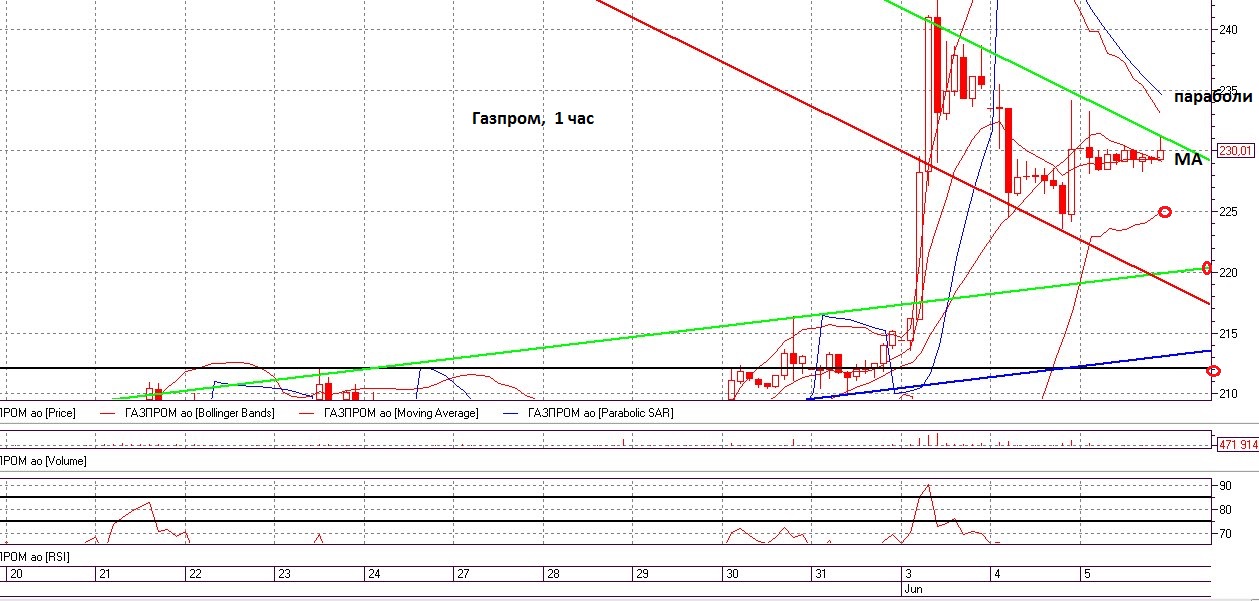Click price axis value 210
This screenshot has height=601, width=1259.
pos(1229,393)
